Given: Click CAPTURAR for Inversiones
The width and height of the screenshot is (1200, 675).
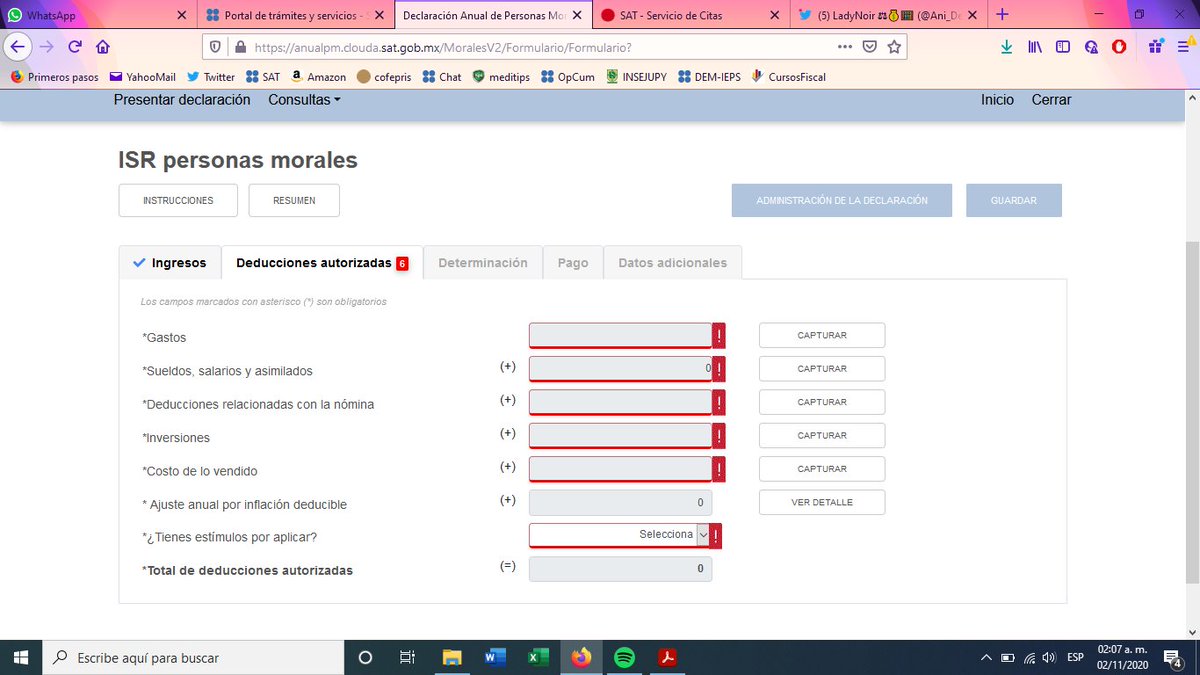Looking at the screenshot, I should coord(822,435).
